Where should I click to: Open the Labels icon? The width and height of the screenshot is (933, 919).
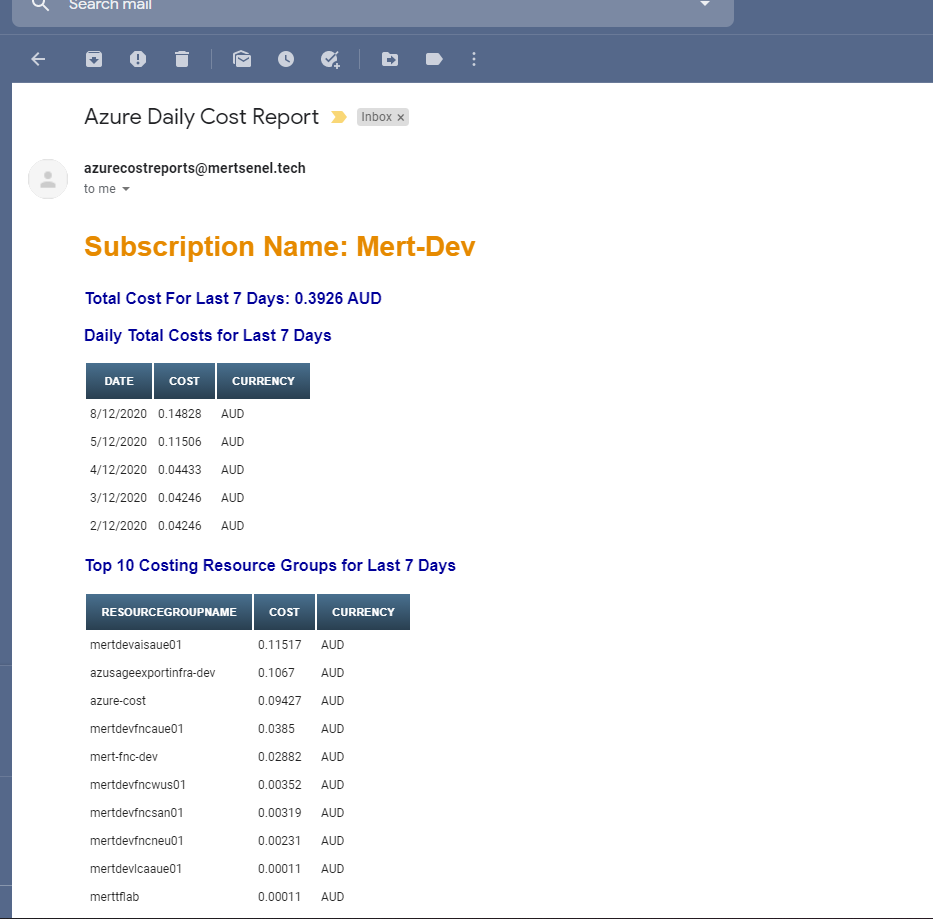434,59
